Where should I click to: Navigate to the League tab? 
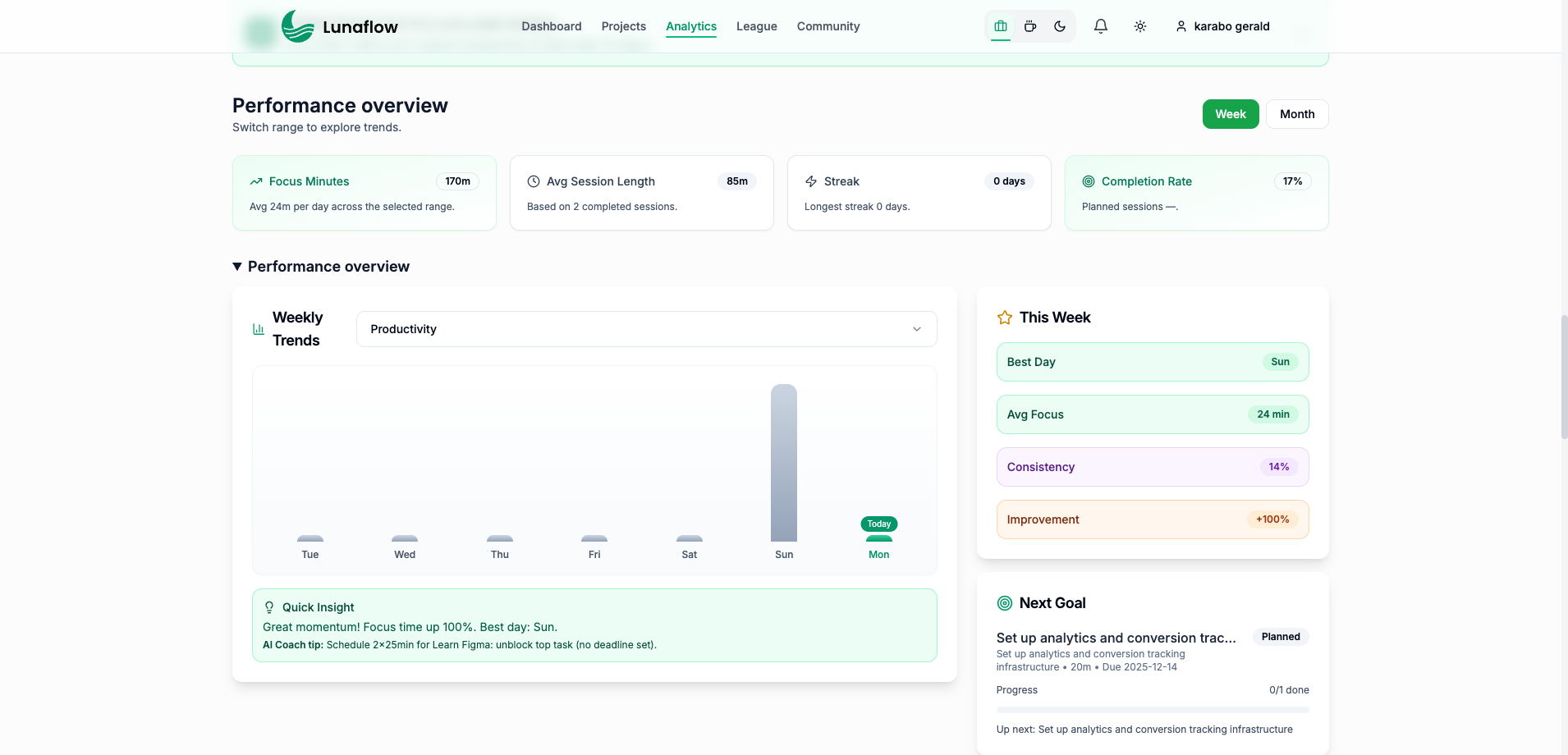(755, 26)
